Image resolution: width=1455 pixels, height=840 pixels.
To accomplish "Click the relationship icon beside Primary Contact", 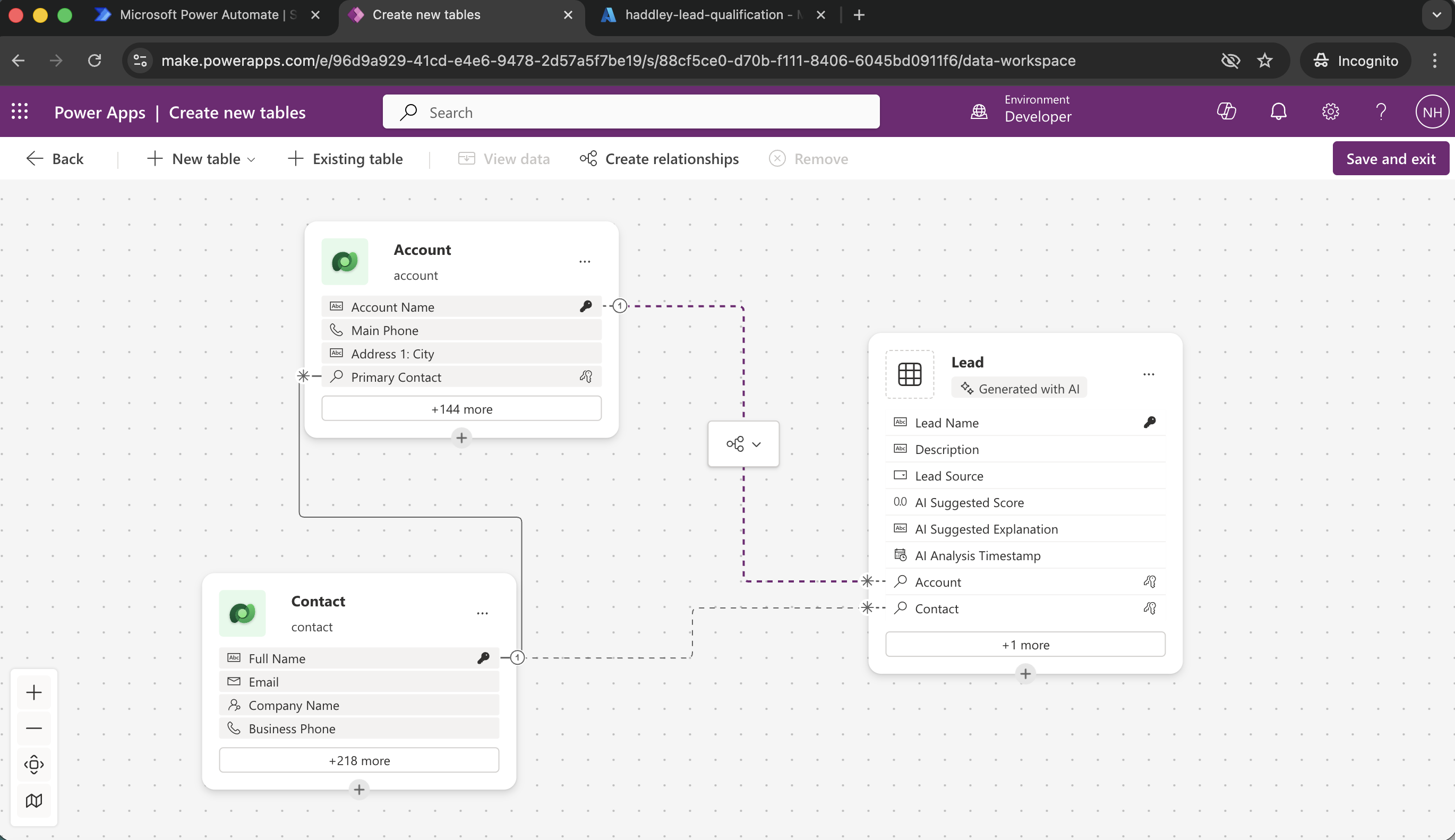I will point(585,376).
